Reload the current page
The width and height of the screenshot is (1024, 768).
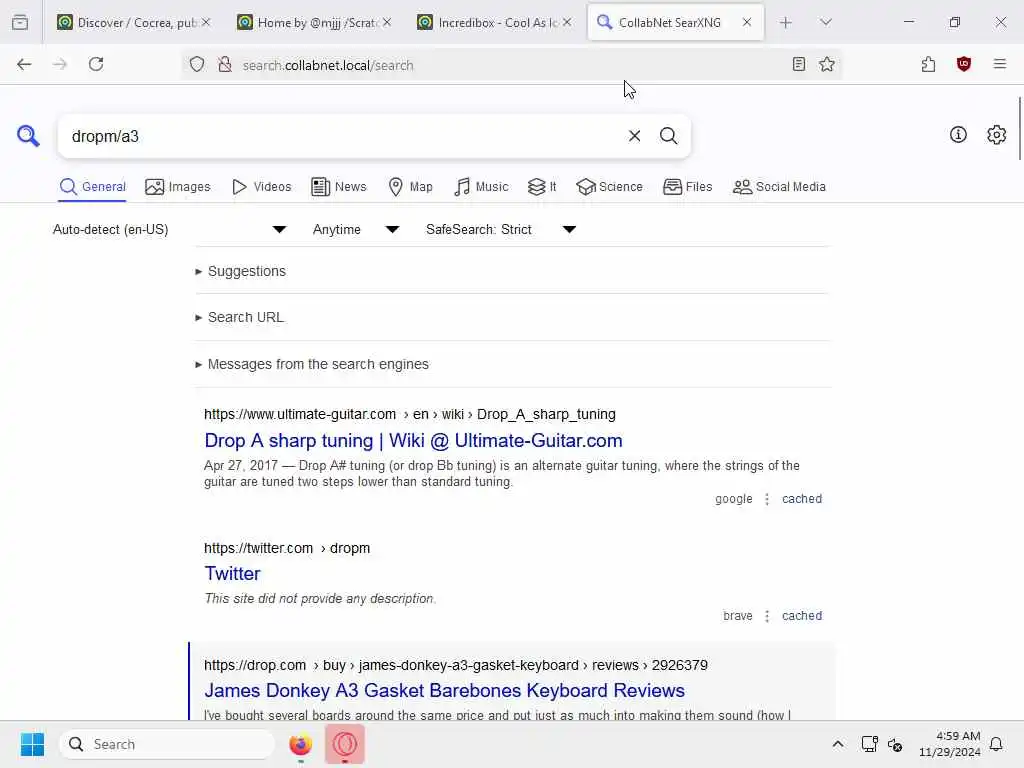click(x=96, y=64)
